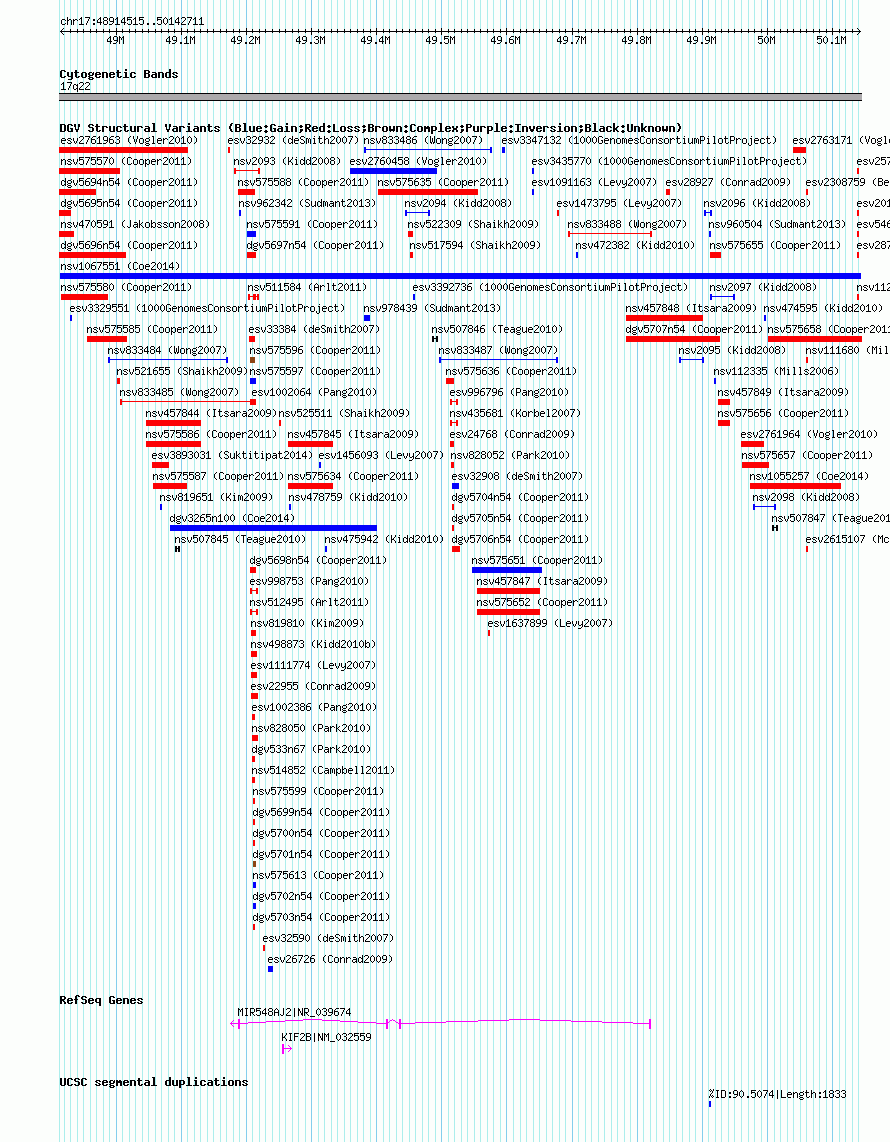This screenshot has width=890, height=1142.
Task: Select nsv457844 (Itsara2009) red bar
Action: 173,423
